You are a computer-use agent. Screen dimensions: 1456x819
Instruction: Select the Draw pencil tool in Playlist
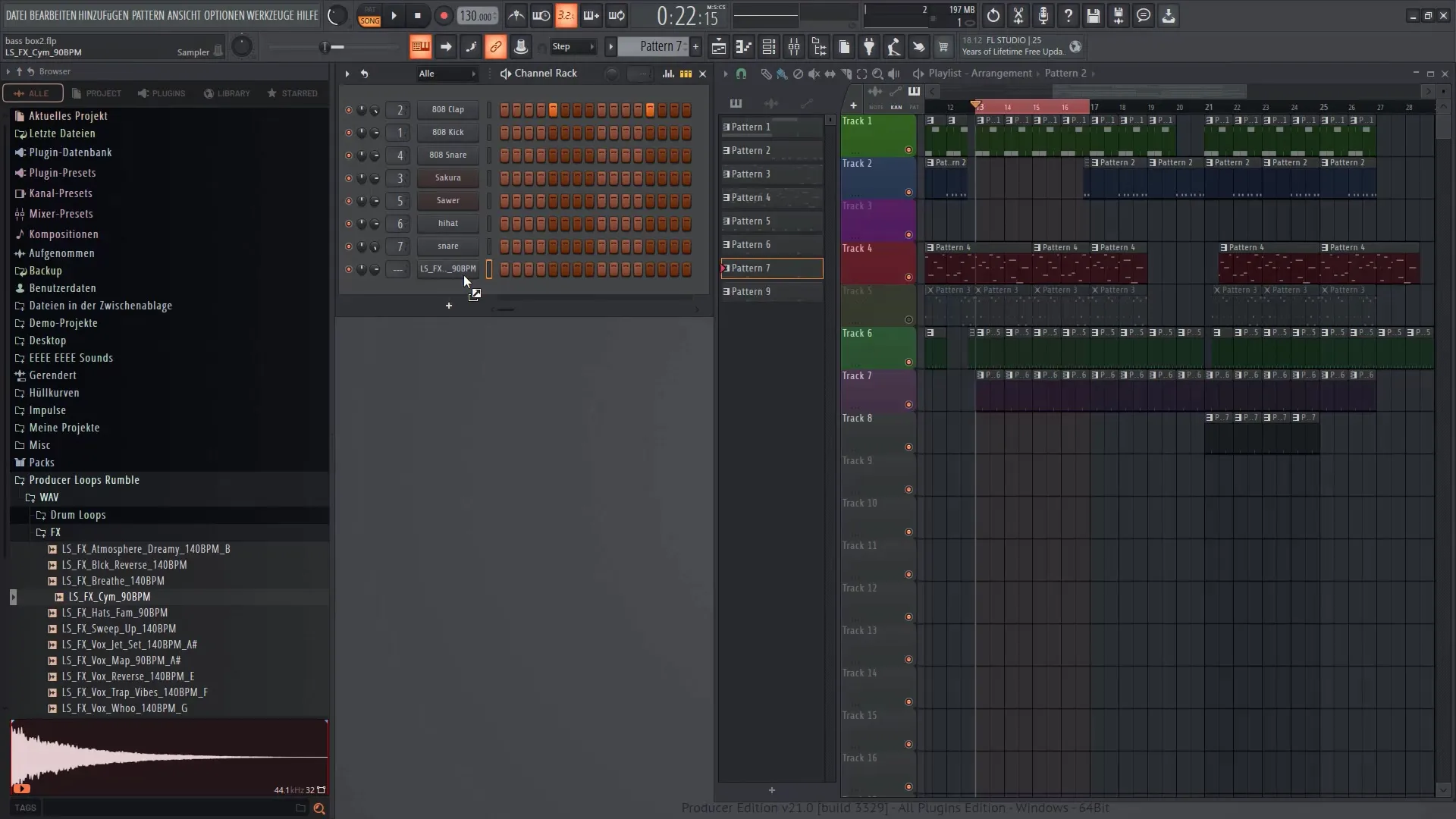766,74
